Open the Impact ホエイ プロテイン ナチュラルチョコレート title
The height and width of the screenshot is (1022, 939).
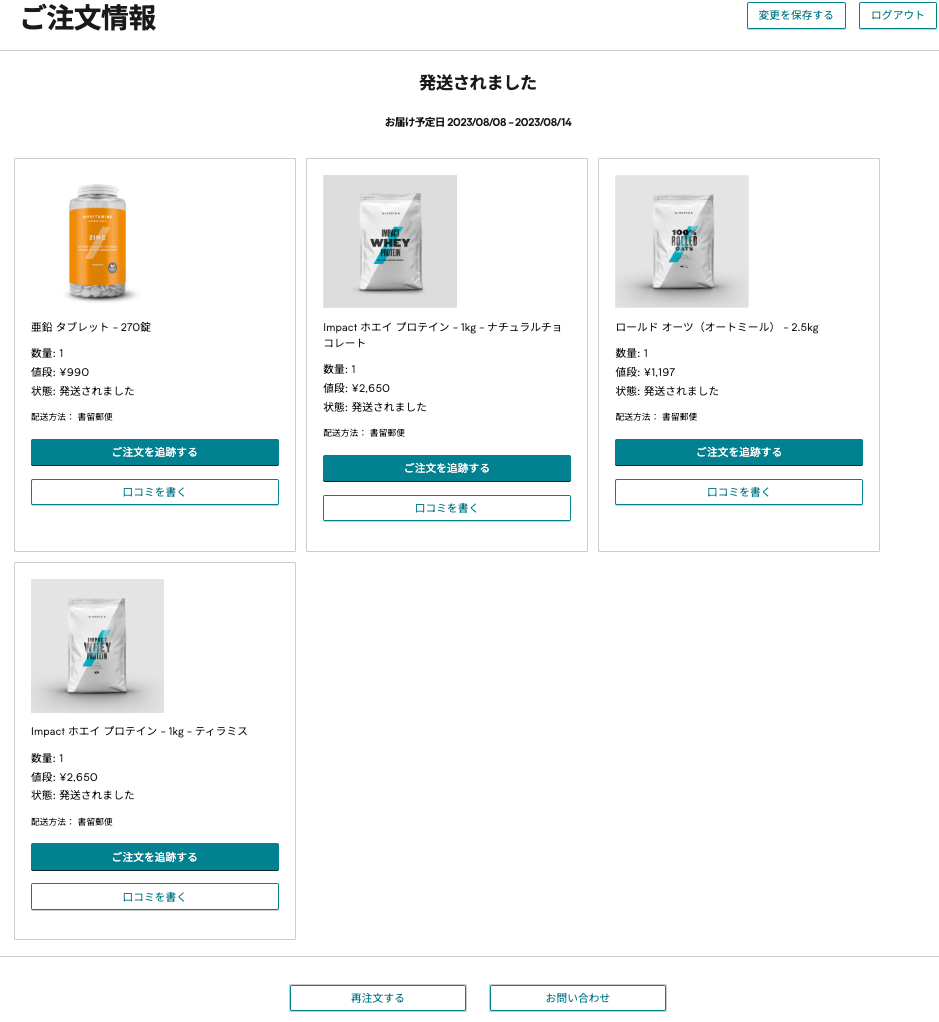[442, 335]
